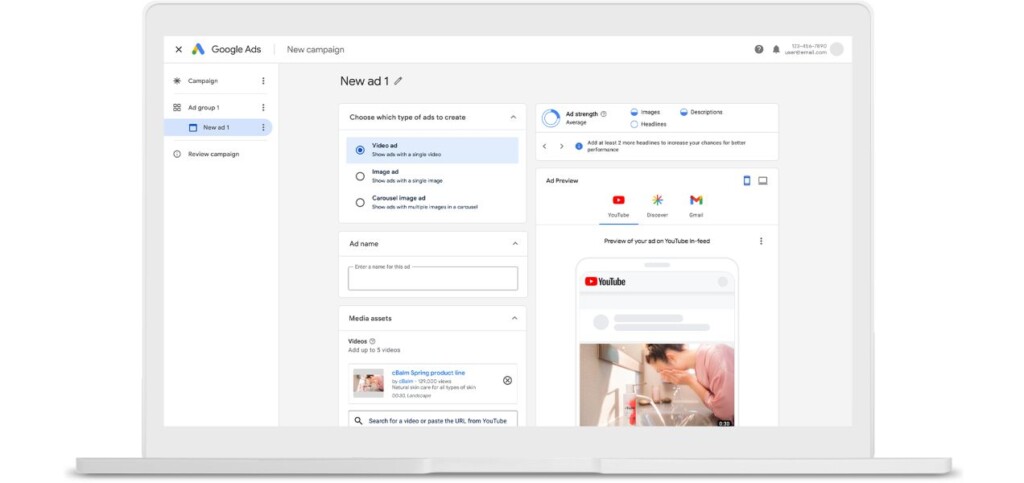Click the pencil icon beside New ad 1
Viewport: 1024px width, 483px height.
(x=398, y=81)
